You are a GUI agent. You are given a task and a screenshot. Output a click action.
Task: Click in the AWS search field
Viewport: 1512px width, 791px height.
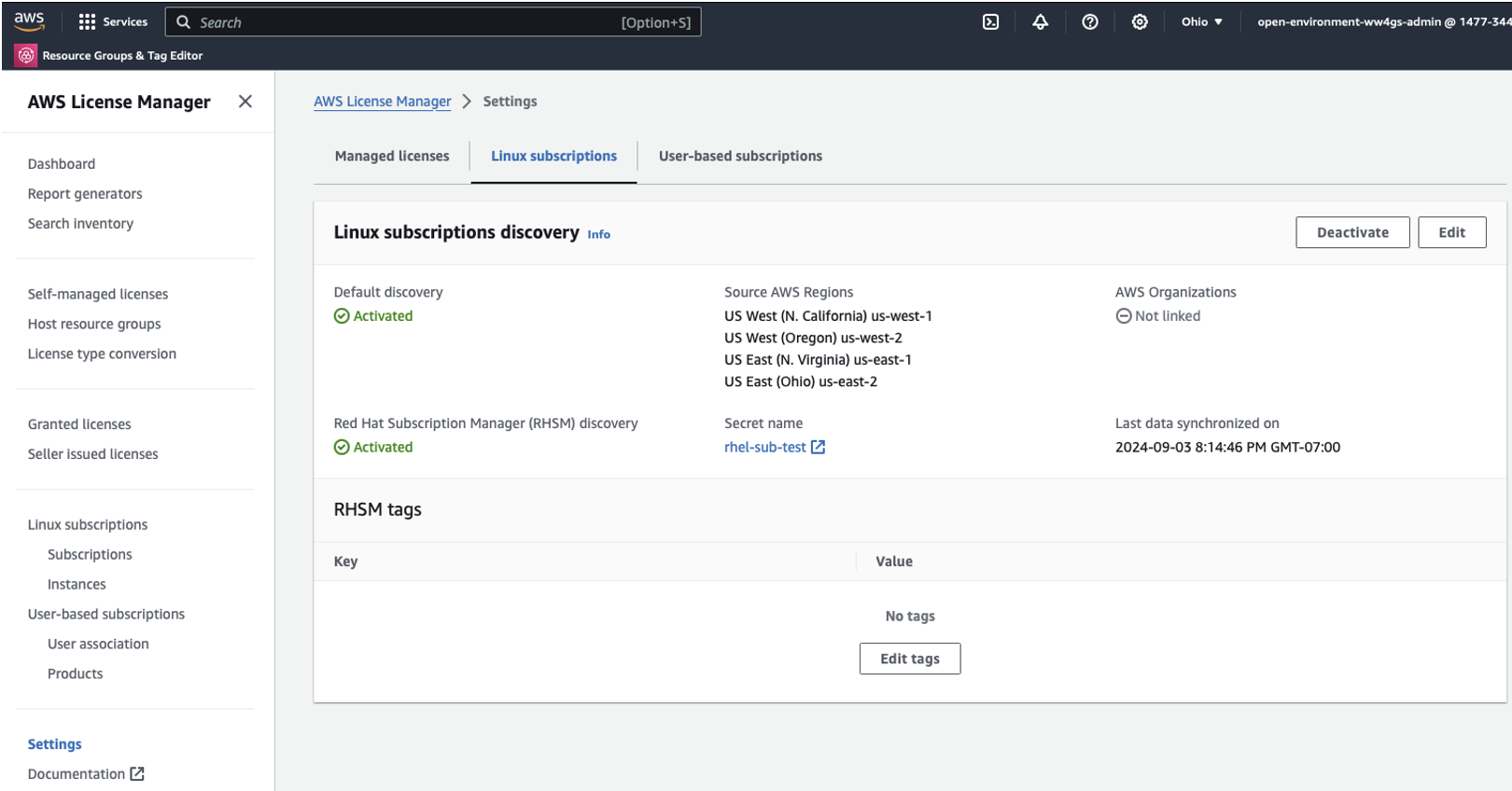[x=433, y=21]
